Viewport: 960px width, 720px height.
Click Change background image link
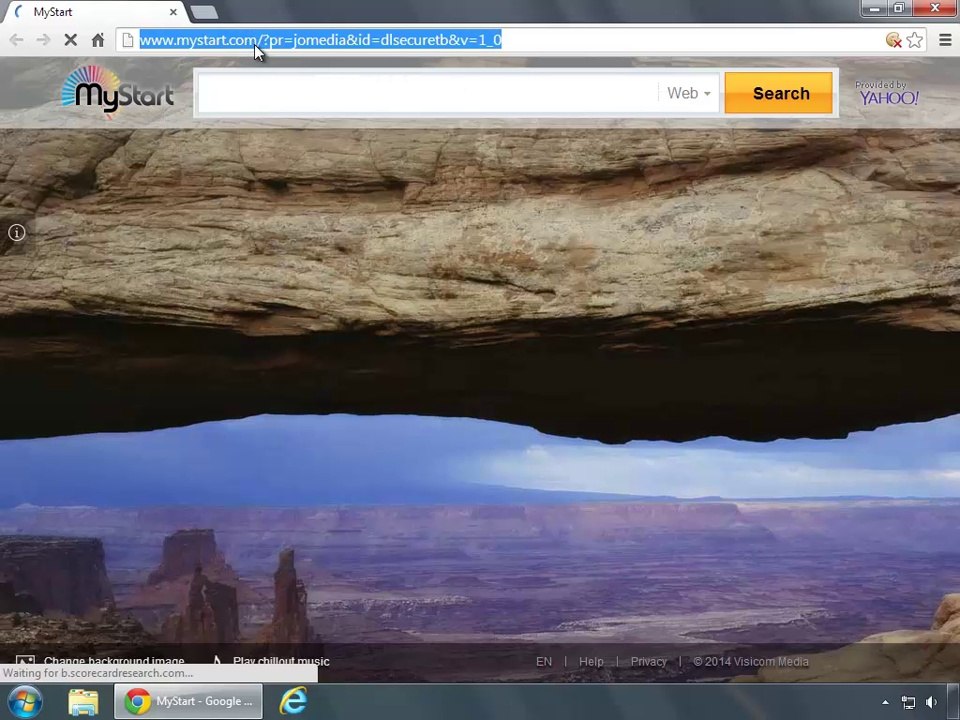click(x=114, y=661)
